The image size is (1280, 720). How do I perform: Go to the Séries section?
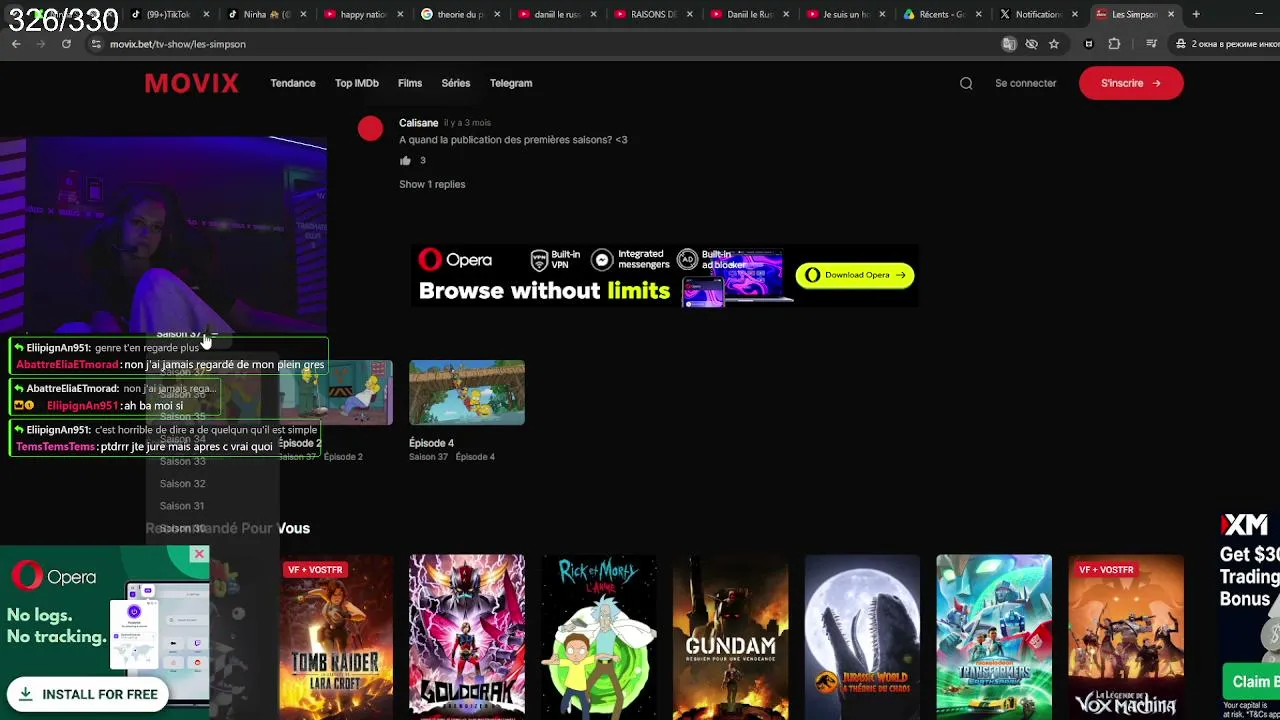point(456,83)
